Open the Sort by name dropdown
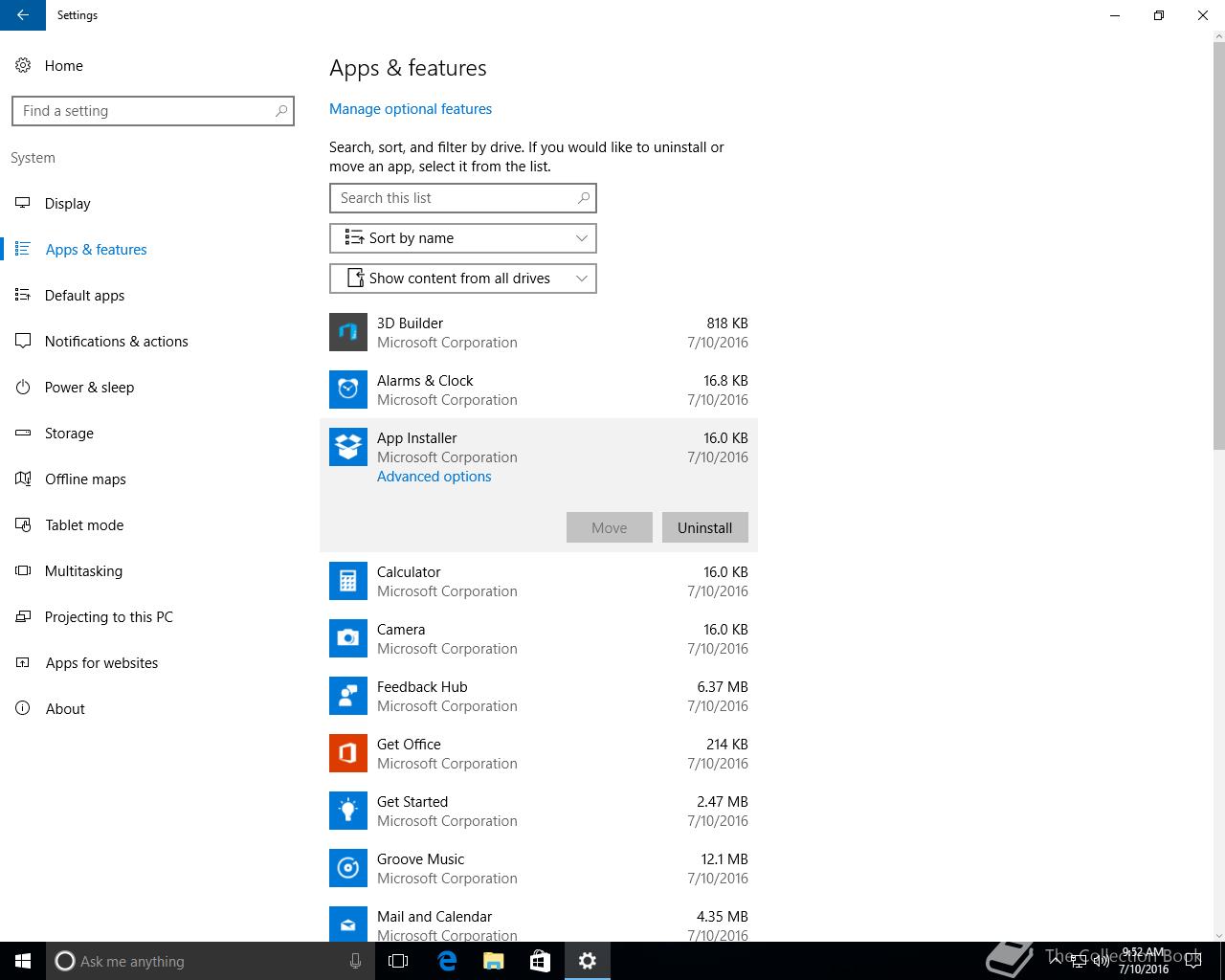 tap(463, 238)
